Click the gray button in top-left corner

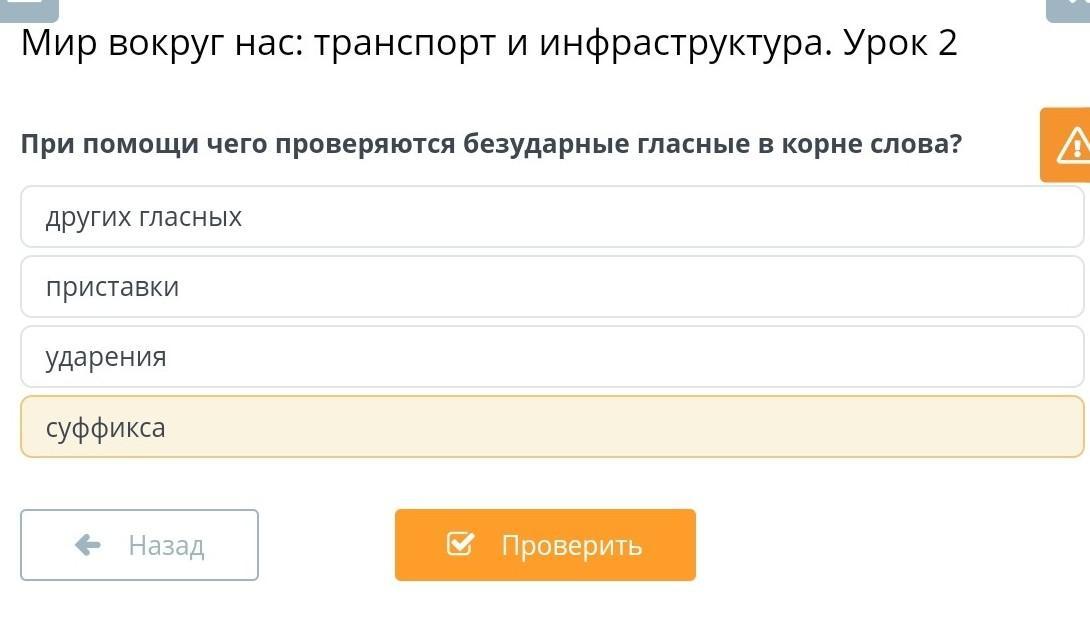click(28, 9)
